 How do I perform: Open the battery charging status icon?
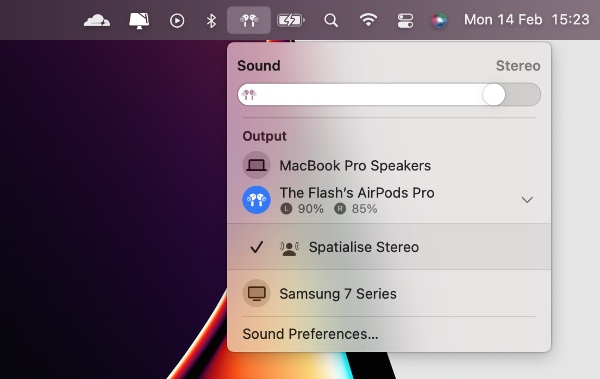coord(290,20)
